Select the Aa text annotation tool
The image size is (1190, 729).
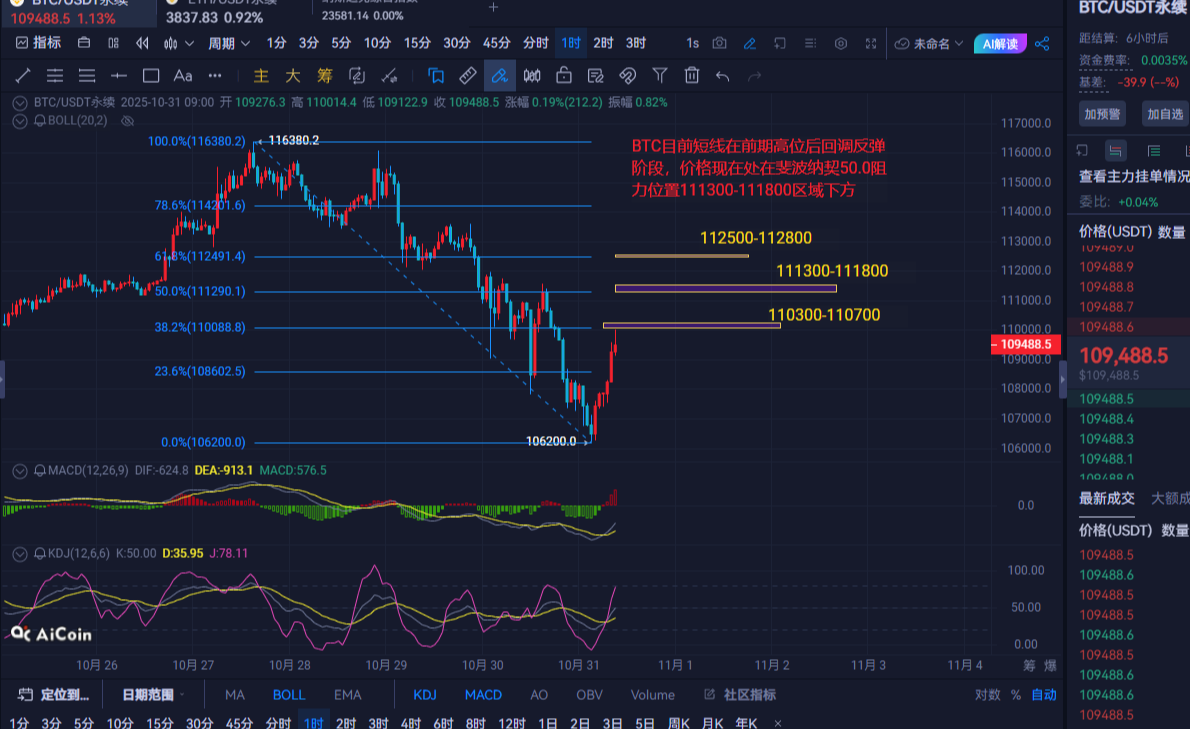point(183,75)
